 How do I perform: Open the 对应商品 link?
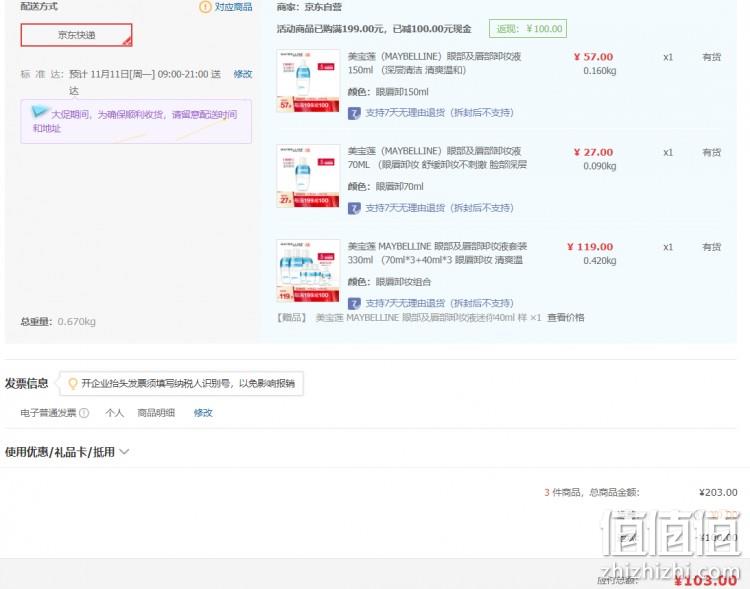pyautogui.click(x=233, y=7)
